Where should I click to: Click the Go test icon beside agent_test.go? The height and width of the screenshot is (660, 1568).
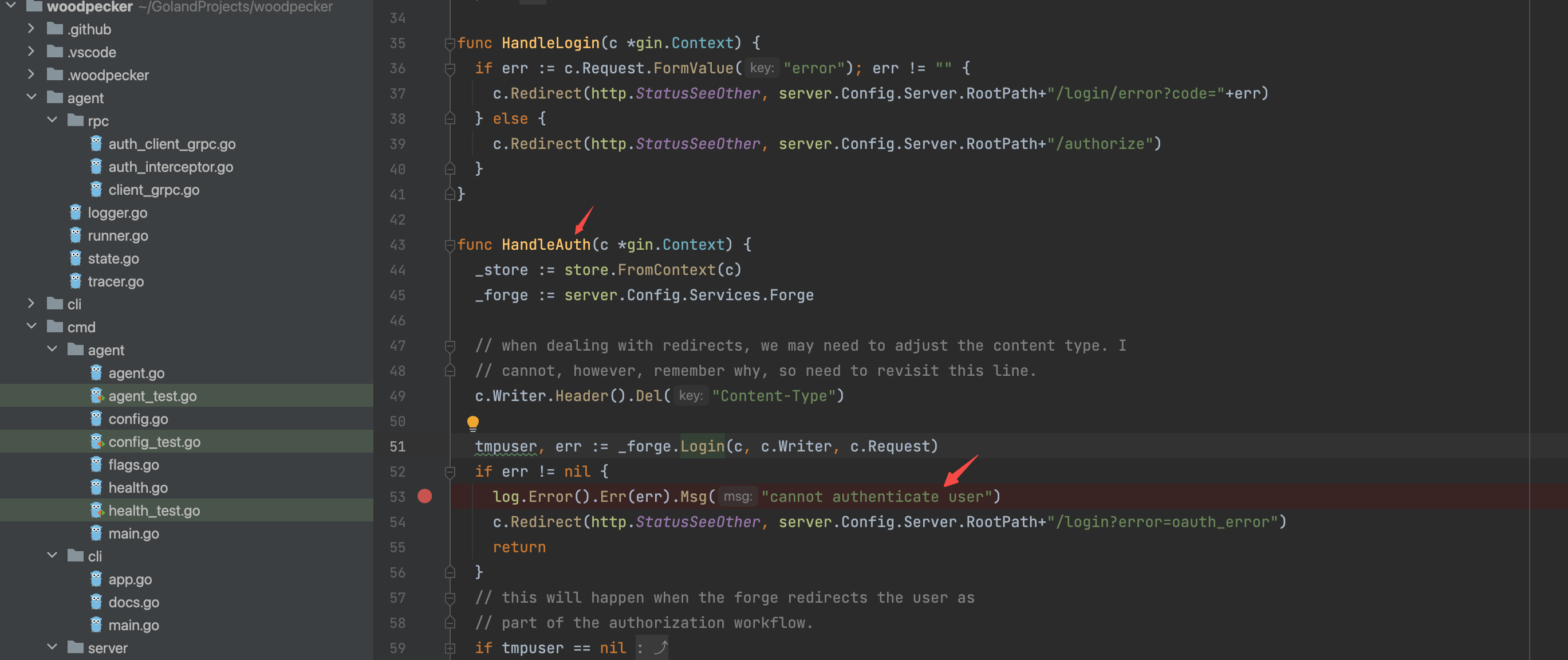pos(97,395)
